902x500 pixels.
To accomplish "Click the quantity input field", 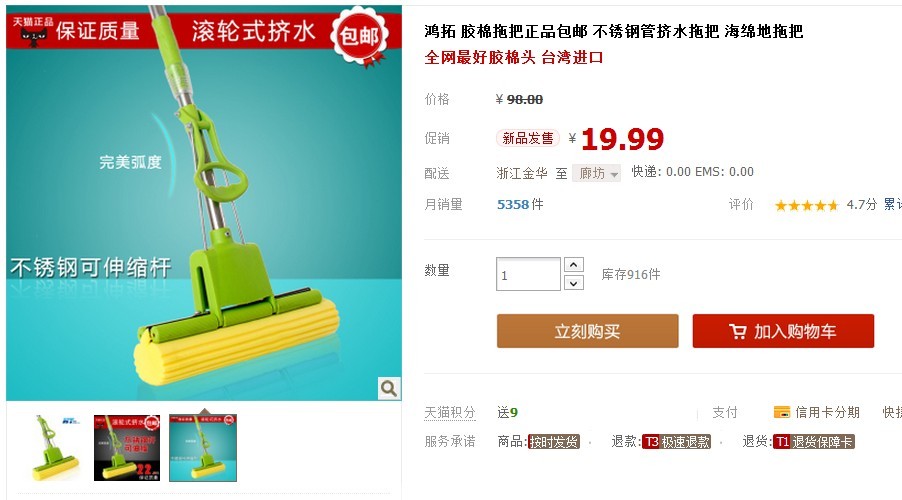I will (x=528, y=274).
